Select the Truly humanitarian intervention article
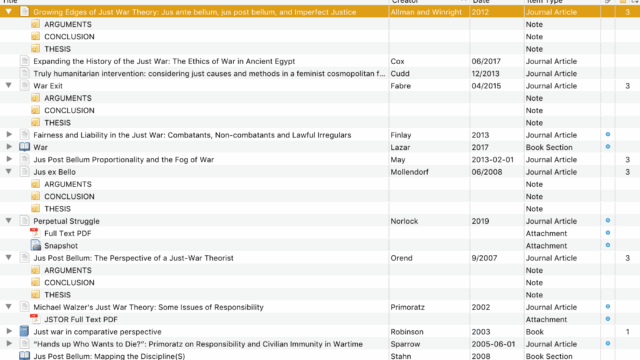 209,73
